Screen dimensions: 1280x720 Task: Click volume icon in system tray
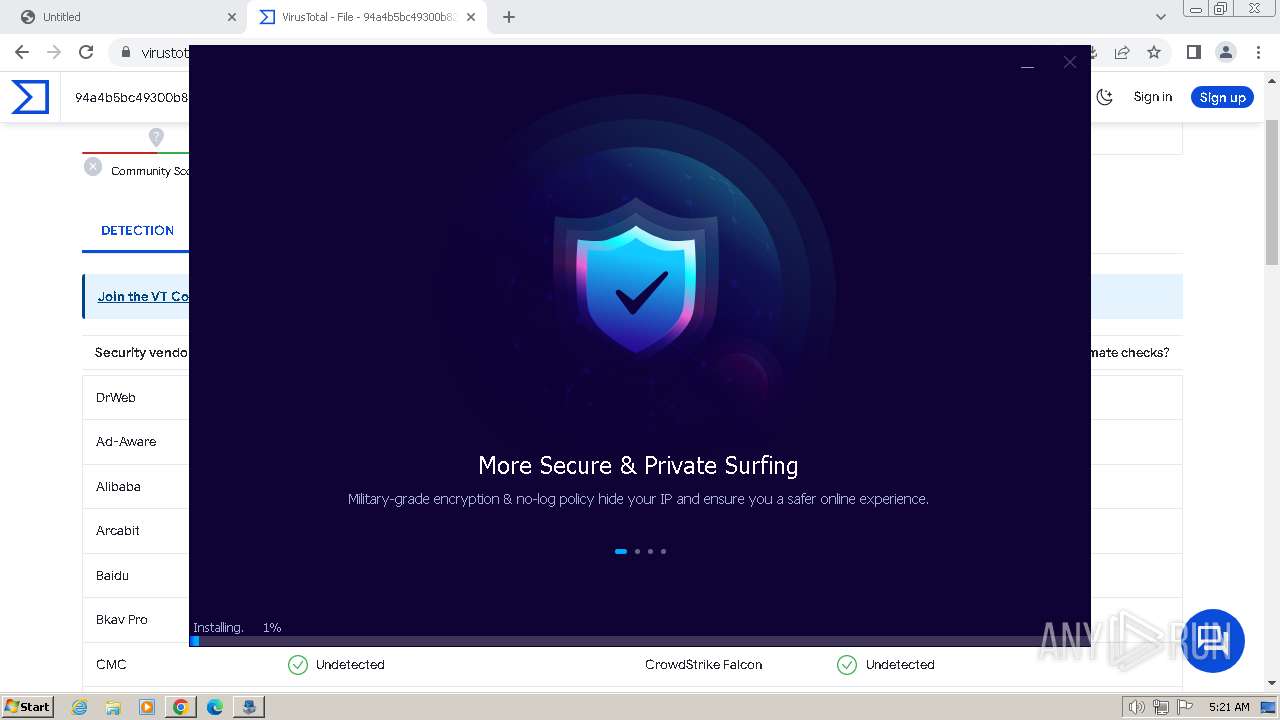click(x=1137, y=707)
